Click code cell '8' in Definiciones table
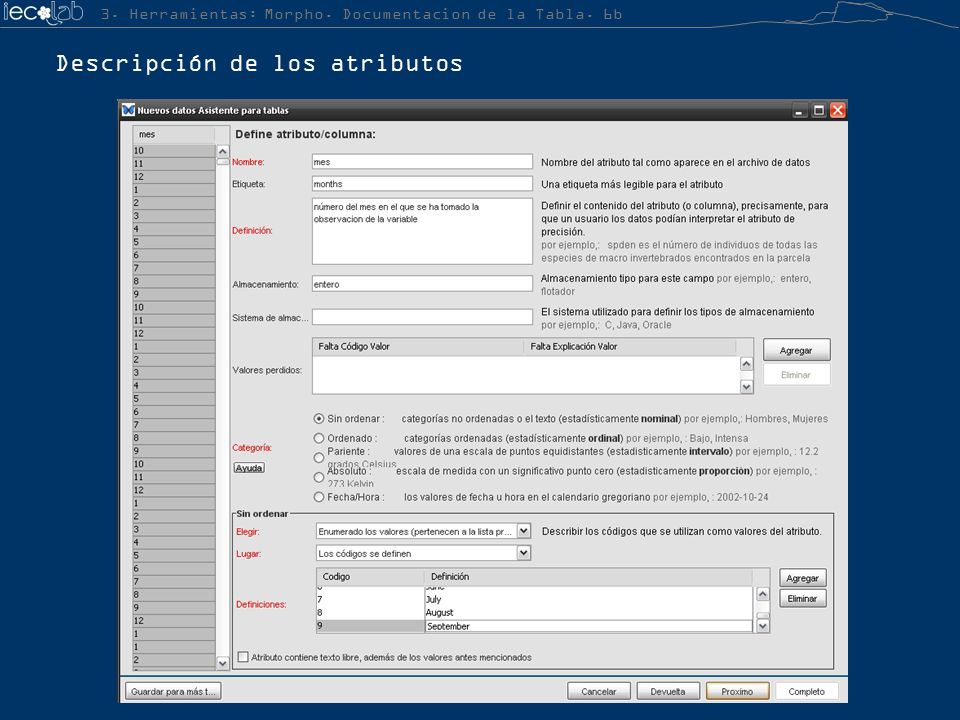Viewport: 960px width, 720px height. pyautogui.click(x=370, y=612)
